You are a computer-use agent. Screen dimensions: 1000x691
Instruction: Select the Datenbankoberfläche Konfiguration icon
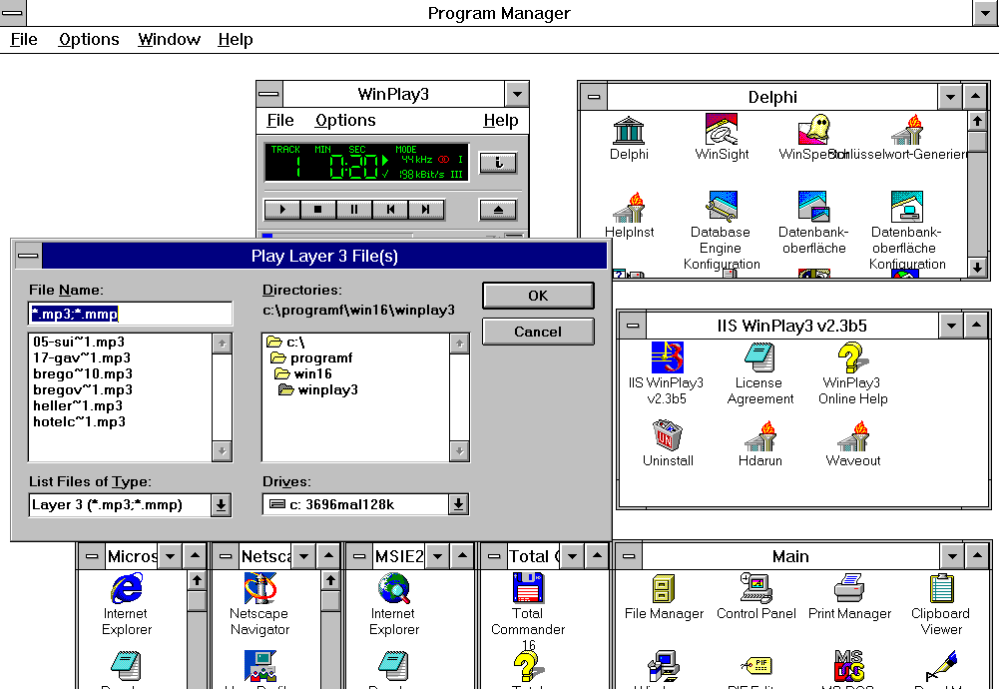[x=906, y=207]
